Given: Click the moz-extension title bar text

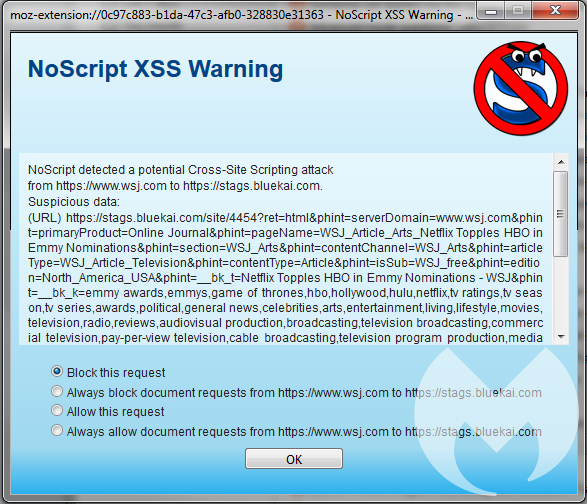Looking at the screenshot, I should (x=241, y=15).
